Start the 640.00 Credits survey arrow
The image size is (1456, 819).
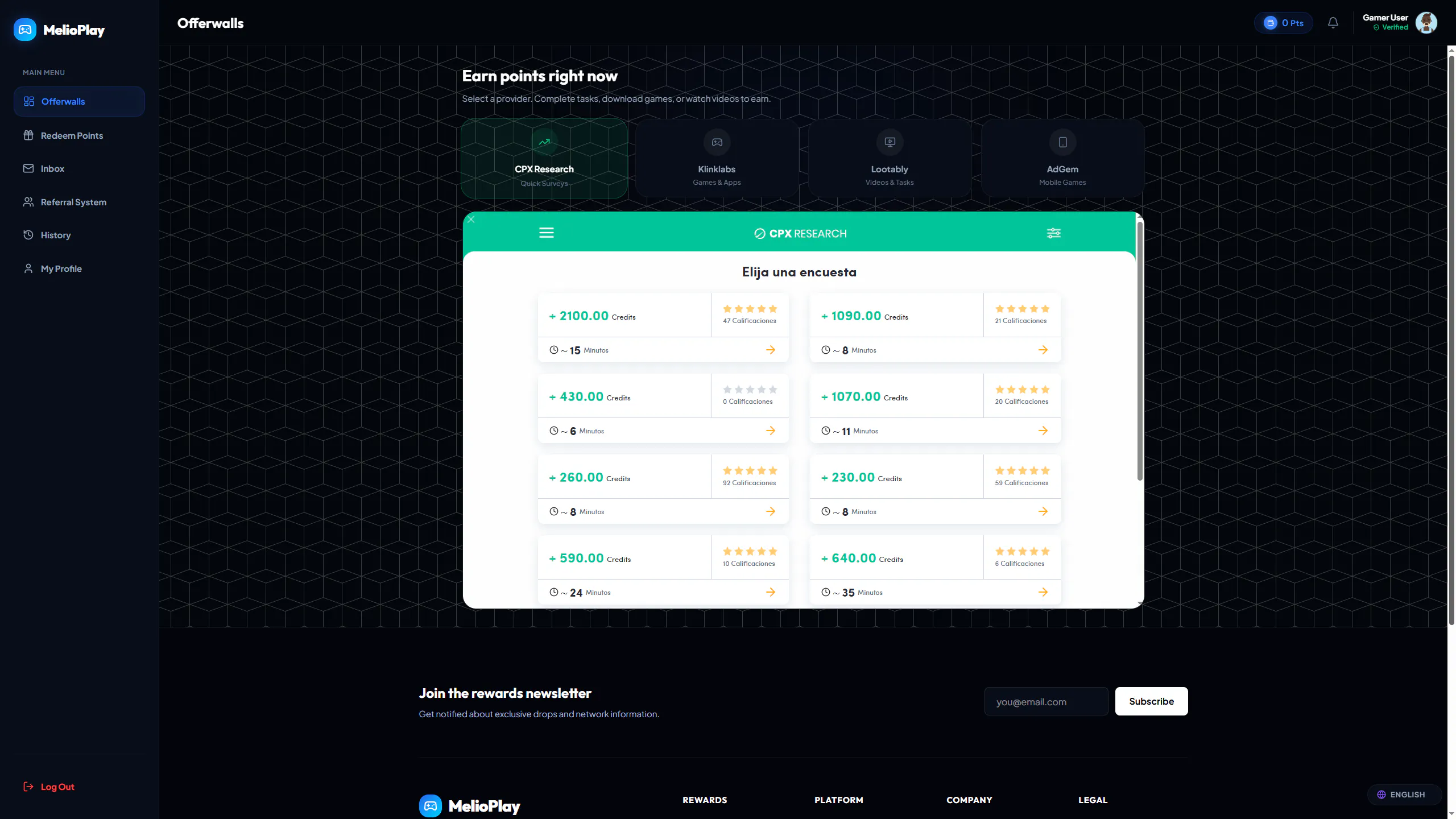1043,592
